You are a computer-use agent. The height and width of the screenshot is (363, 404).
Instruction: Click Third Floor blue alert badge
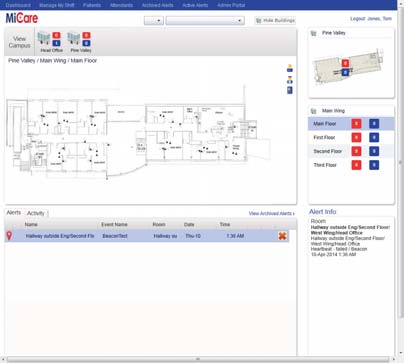374,165
